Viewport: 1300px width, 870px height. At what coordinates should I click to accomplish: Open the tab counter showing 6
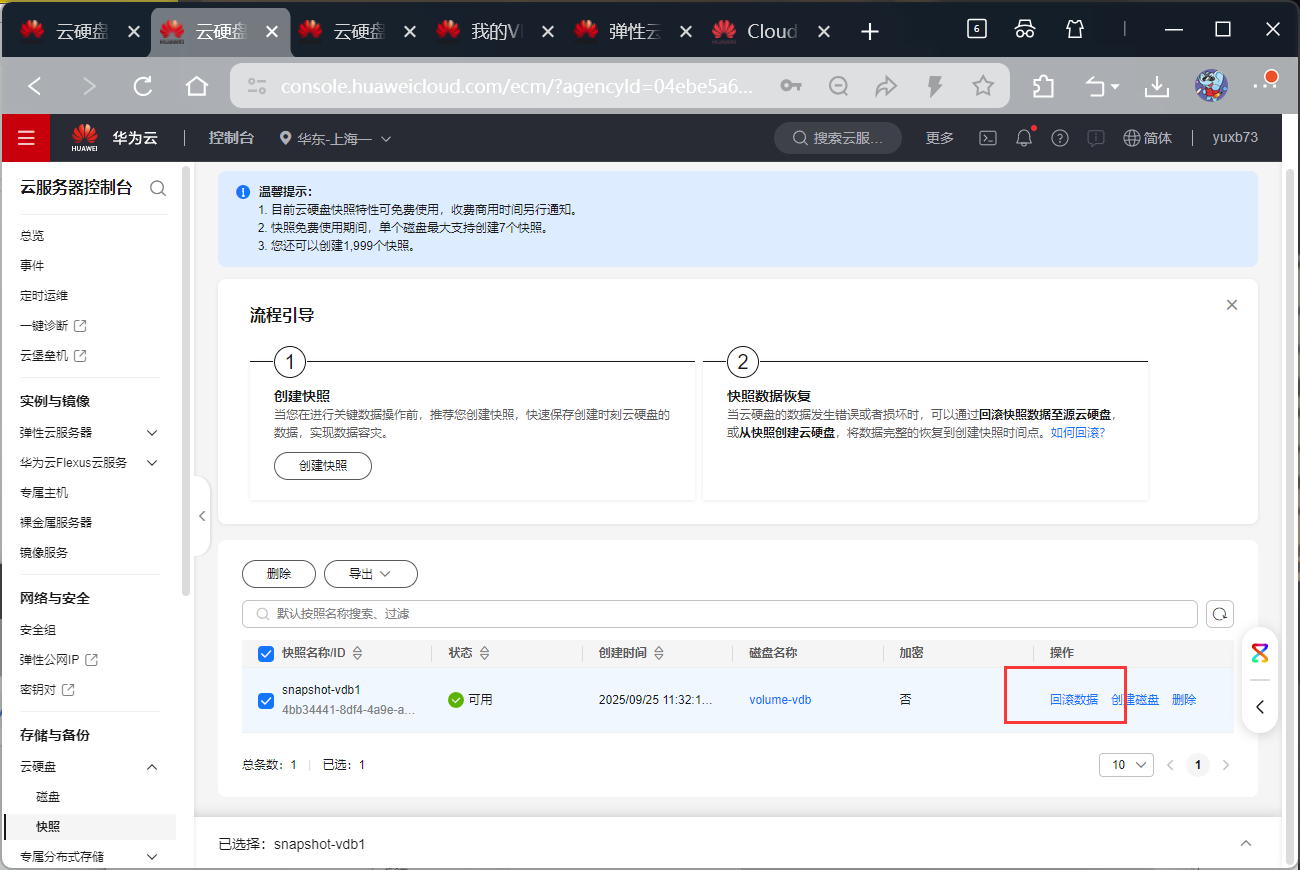coord(977,29)
